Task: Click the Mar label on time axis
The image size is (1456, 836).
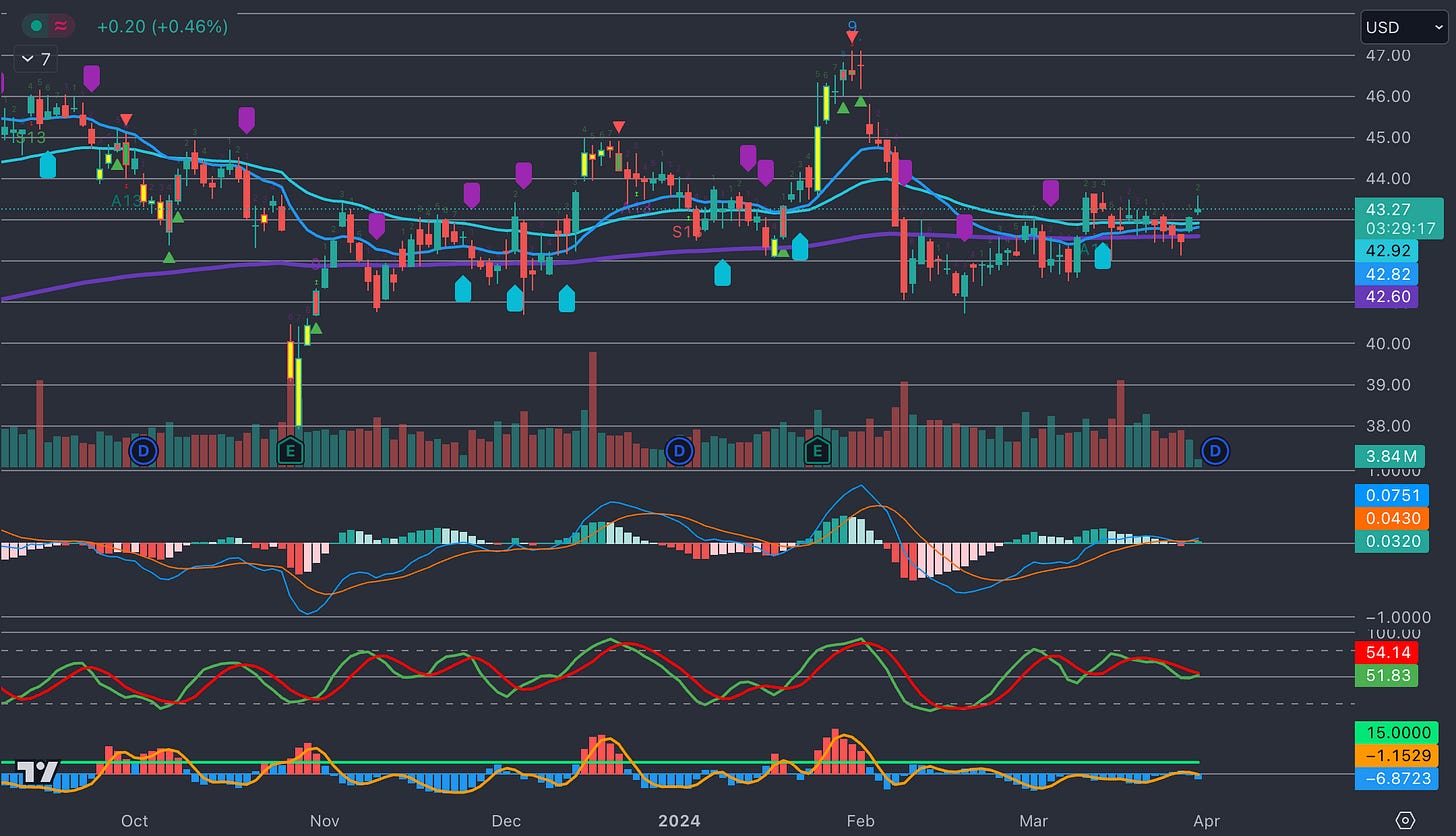Action: [1034, 821]
